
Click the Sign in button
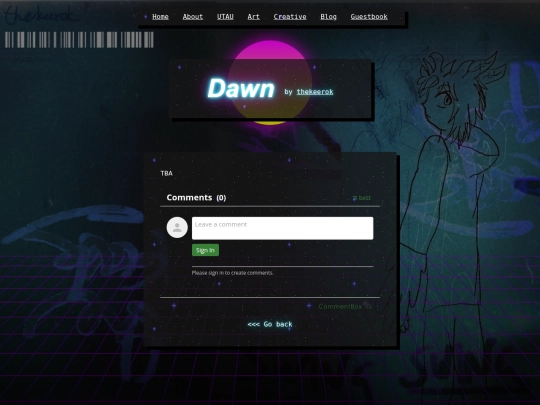205,250
